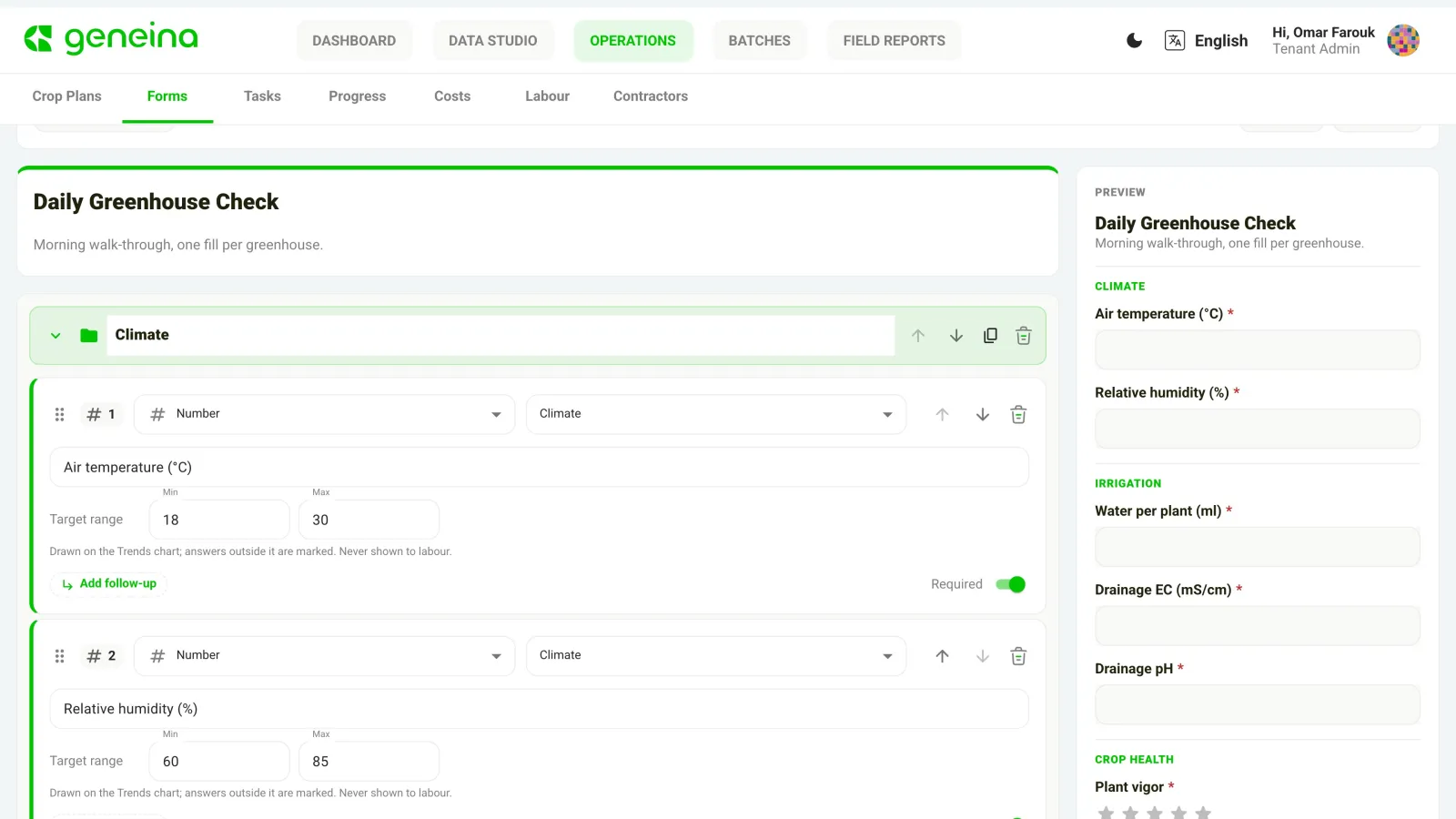Move Climate section up
Image resolution: width=1456 pixels, height=819 pixels.
(x=918, y=336)
